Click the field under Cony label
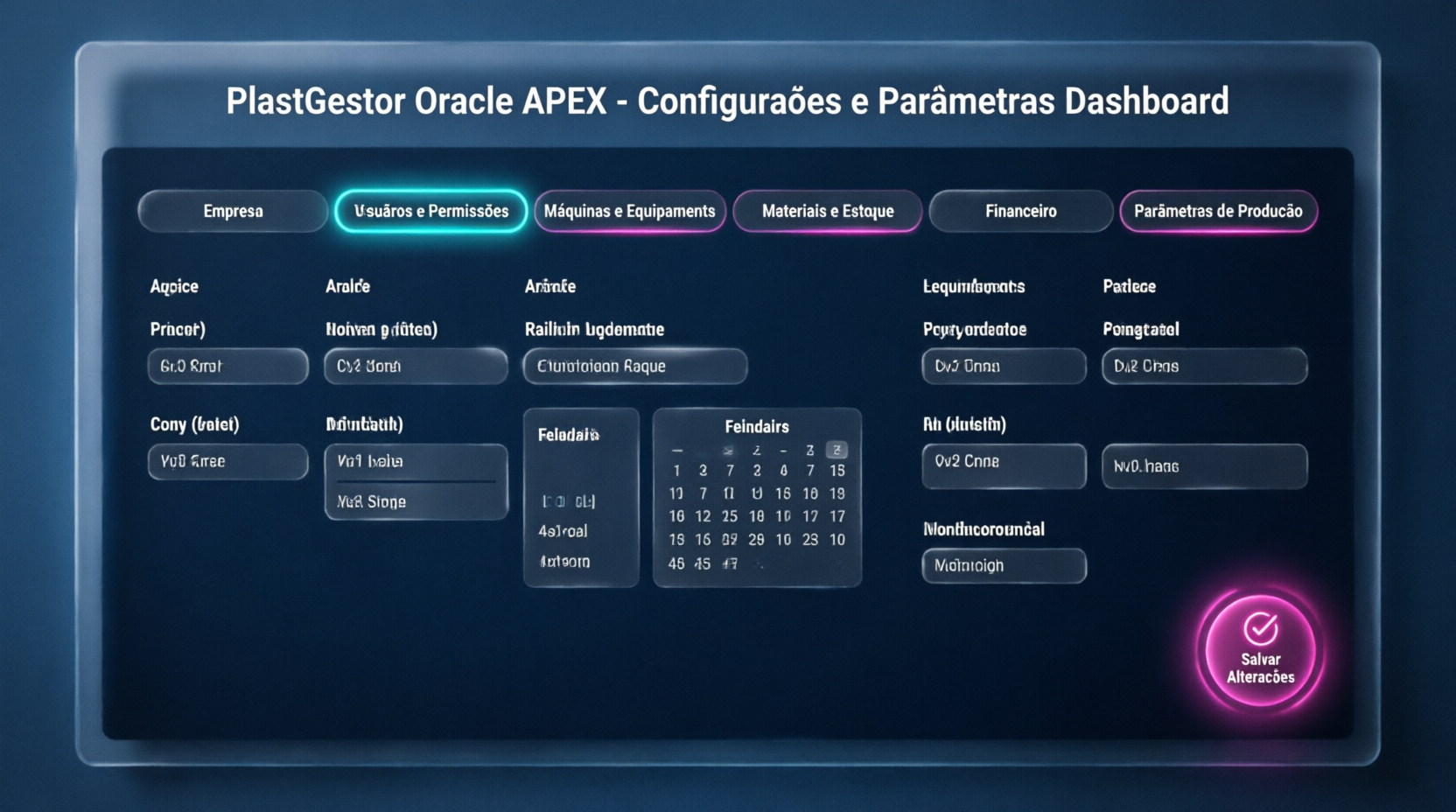Viewport: 1456px width, 812px height. pos(227,461)
